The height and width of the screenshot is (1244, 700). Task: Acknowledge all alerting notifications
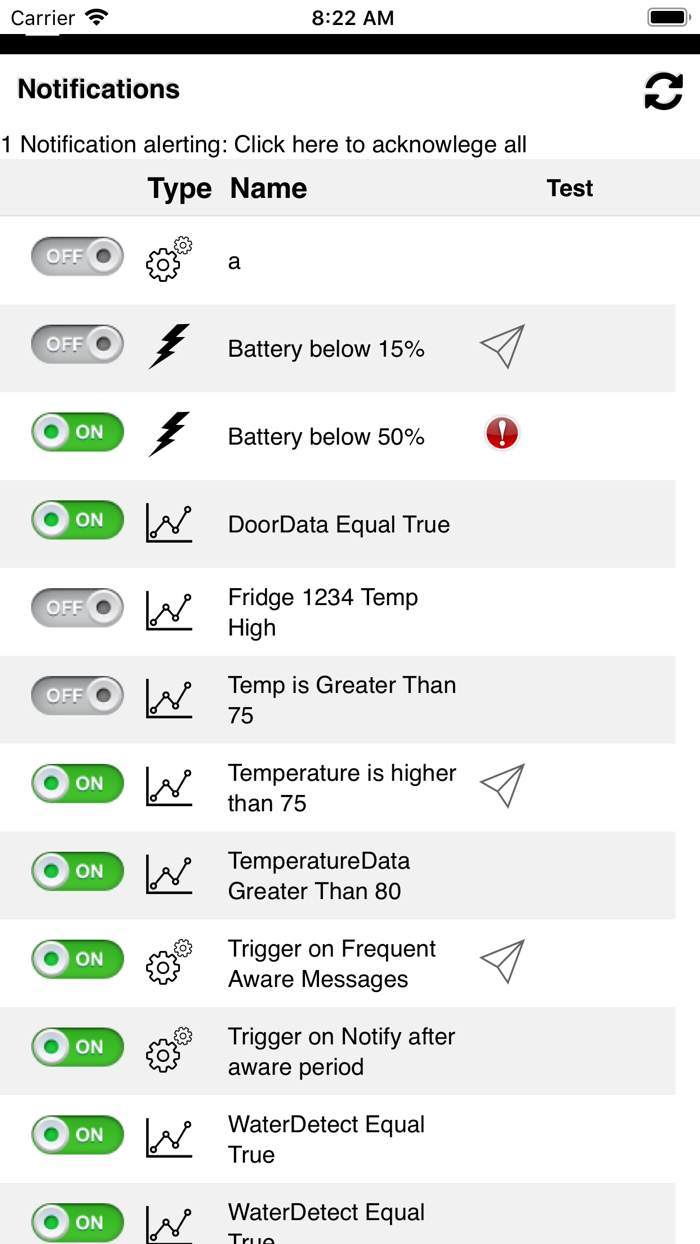coord(263,145)
